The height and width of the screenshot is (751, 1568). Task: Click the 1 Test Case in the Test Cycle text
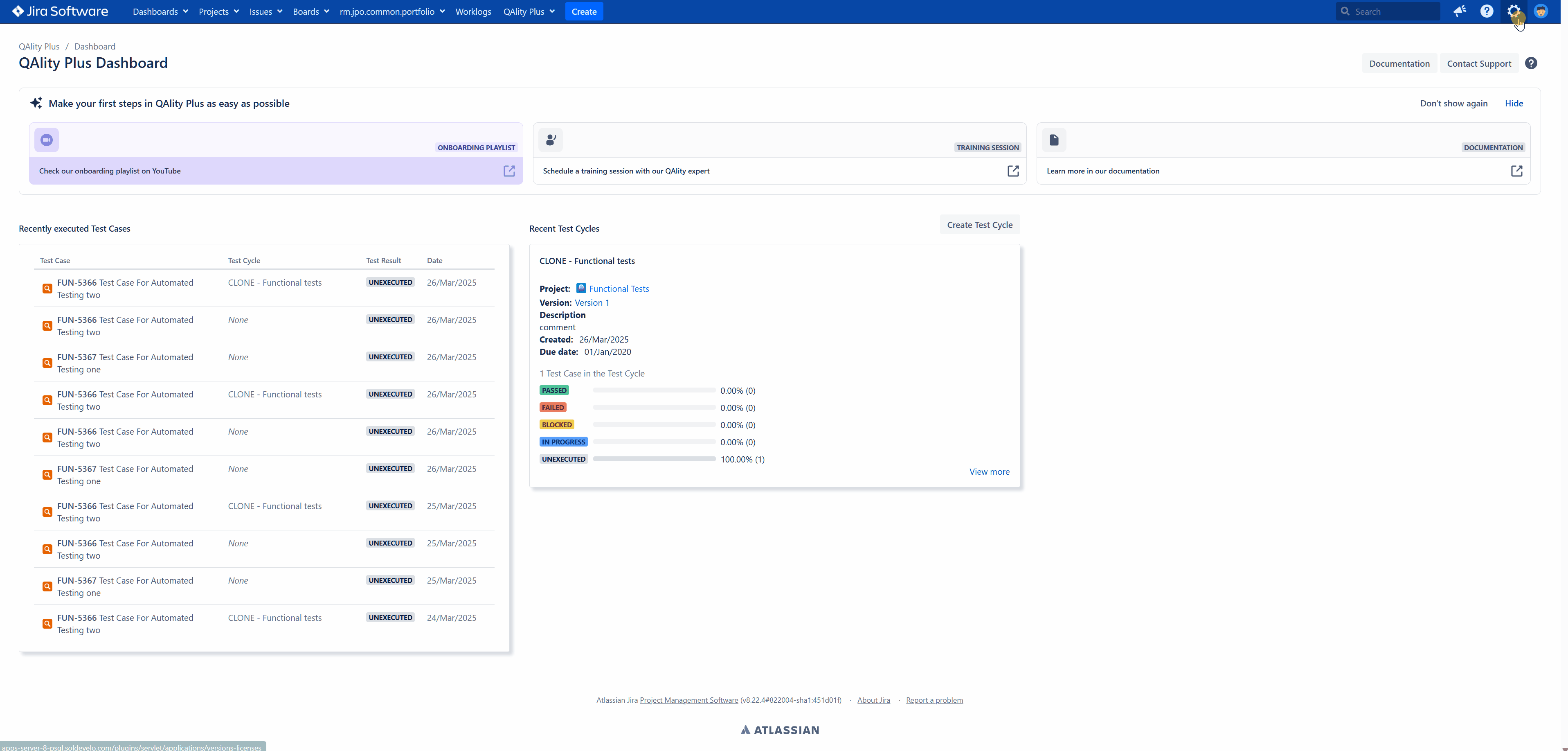[592, 373]
